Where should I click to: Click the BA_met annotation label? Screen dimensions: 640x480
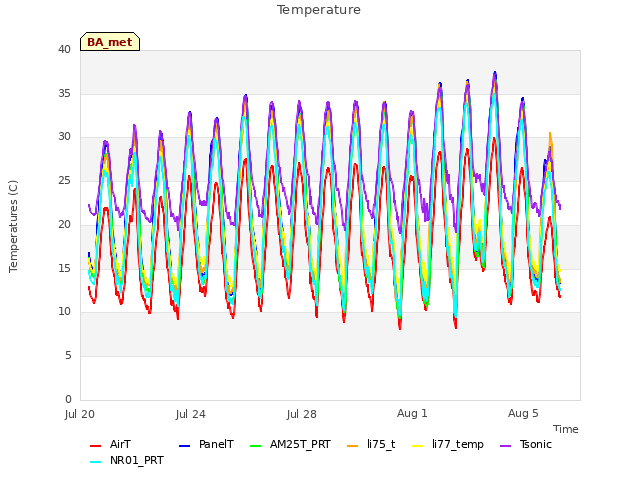pos(110,42)
